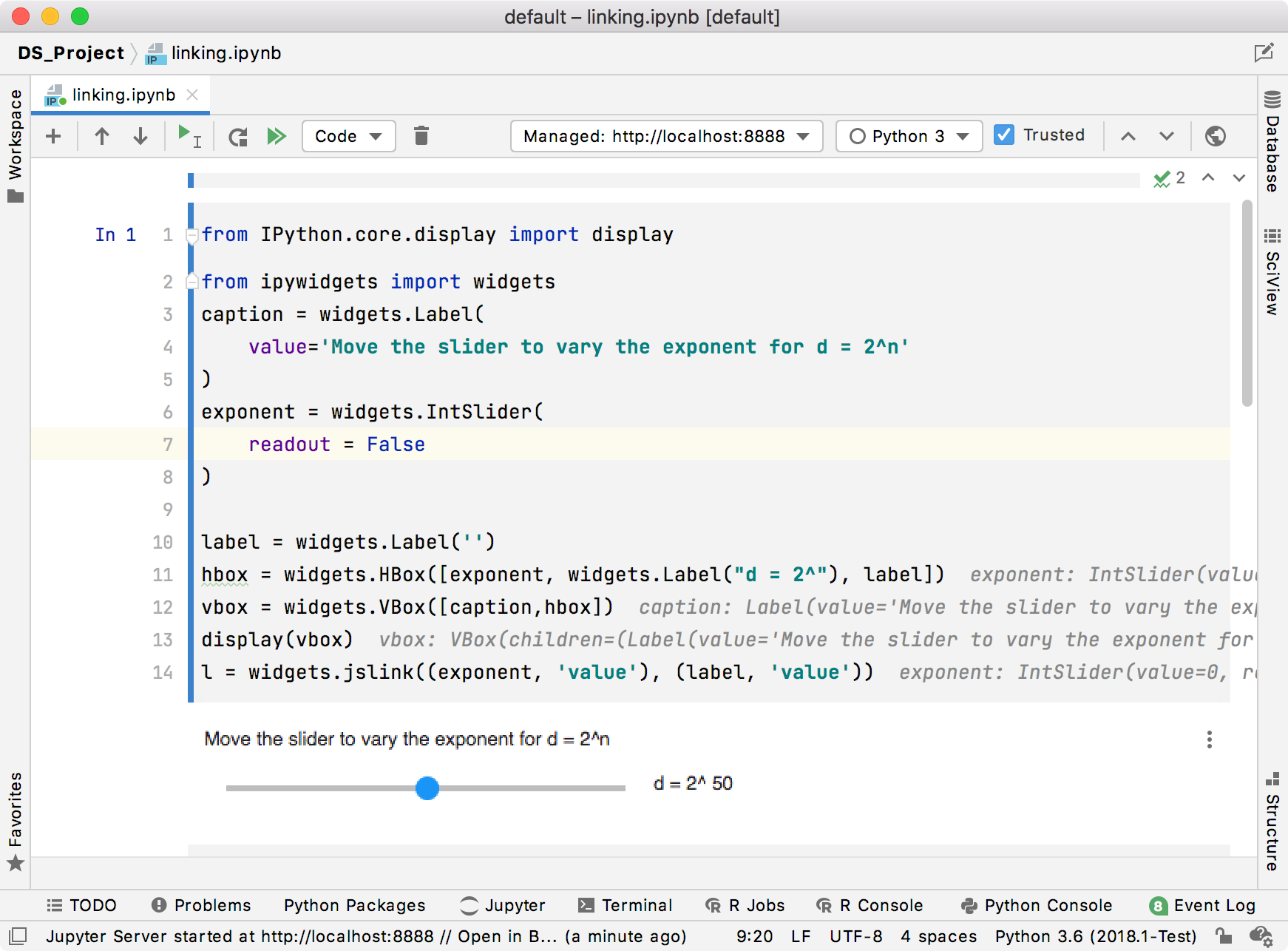The height and width of the screenshot is (951, 1288).
Task: Click 'Move the slider to vary' output caption
Action: click(407, 739)
